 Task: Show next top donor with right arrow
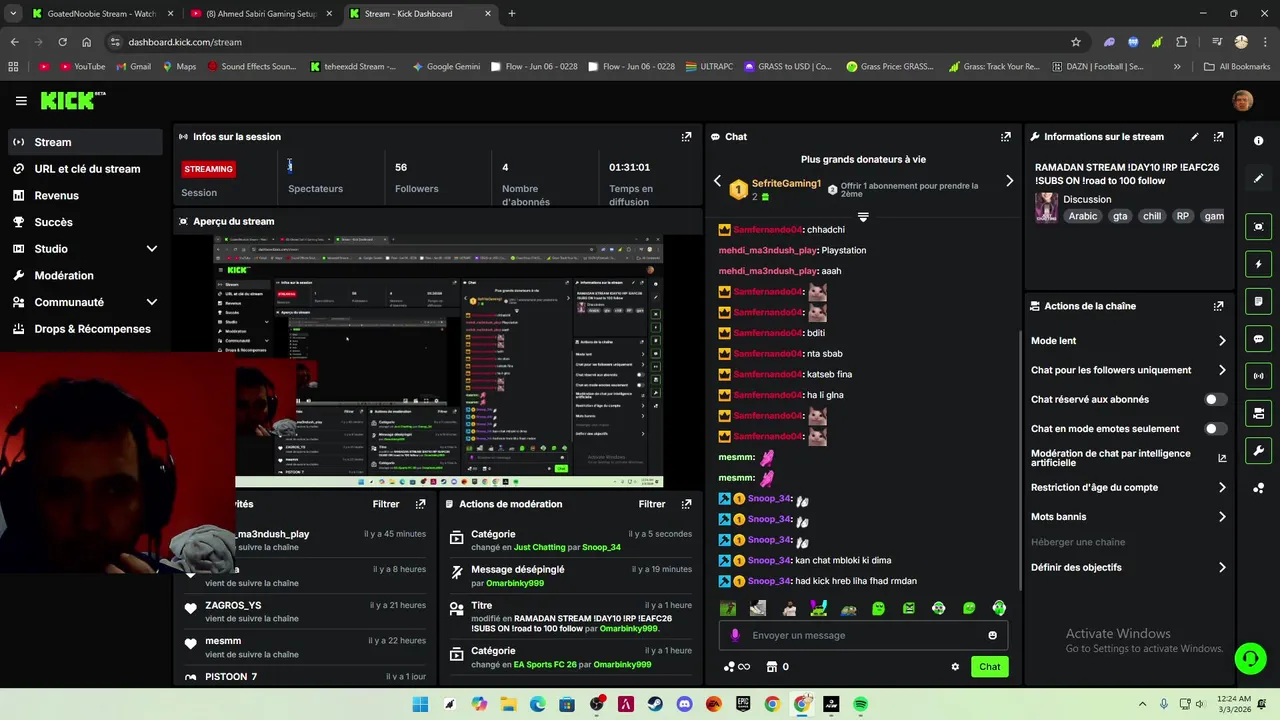pos(1009,181)
